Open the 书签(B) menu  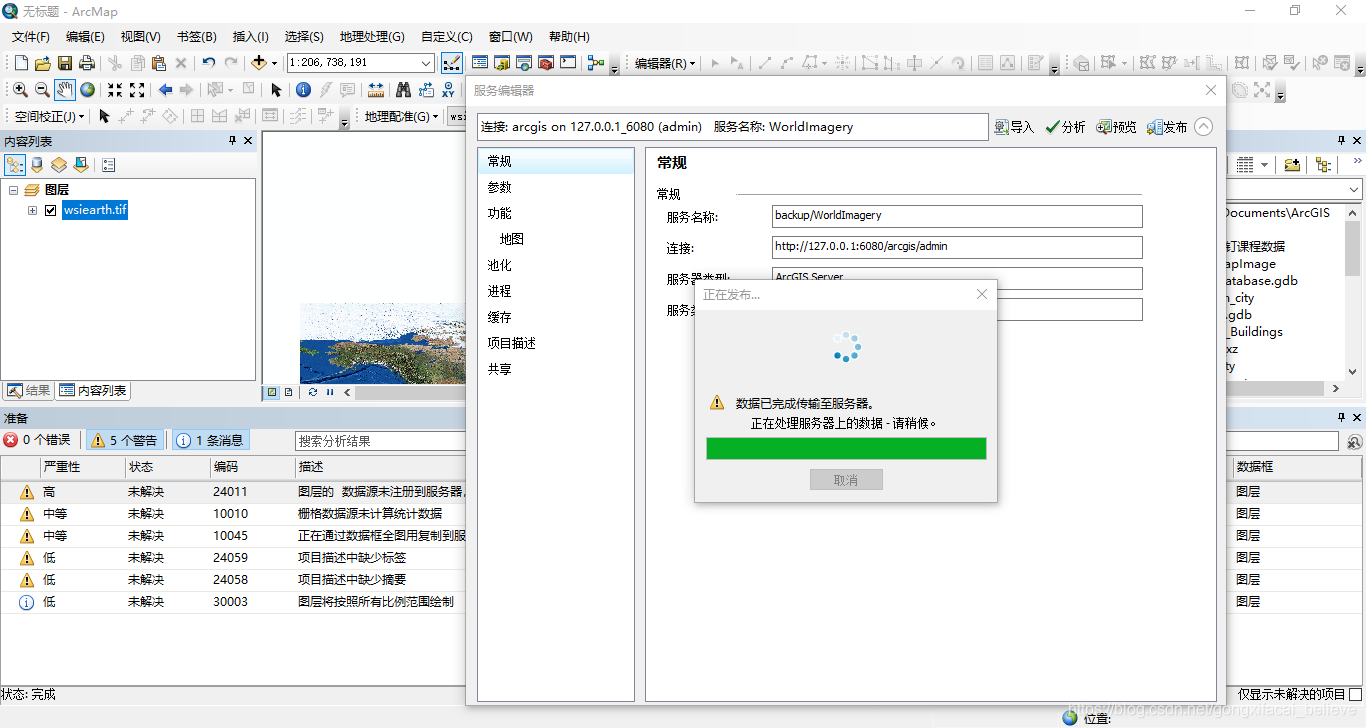(x=196, y=36)
